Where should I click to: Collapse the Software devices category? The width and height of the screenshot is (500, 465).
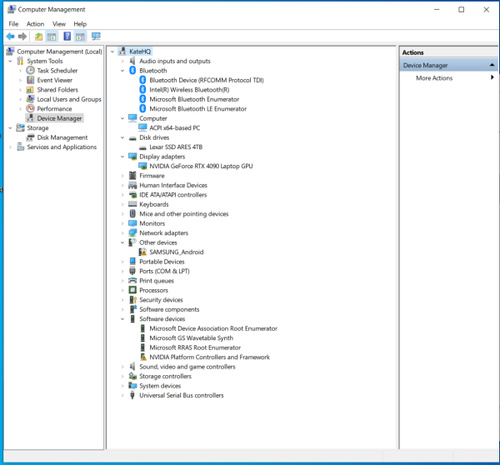122,319
